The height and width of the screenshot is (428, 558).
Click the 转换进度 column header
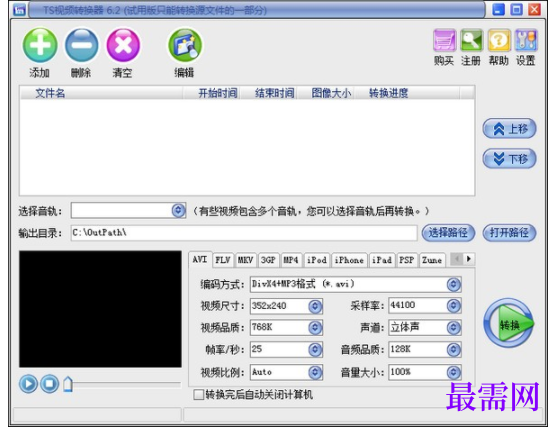(x=407, y=93)
